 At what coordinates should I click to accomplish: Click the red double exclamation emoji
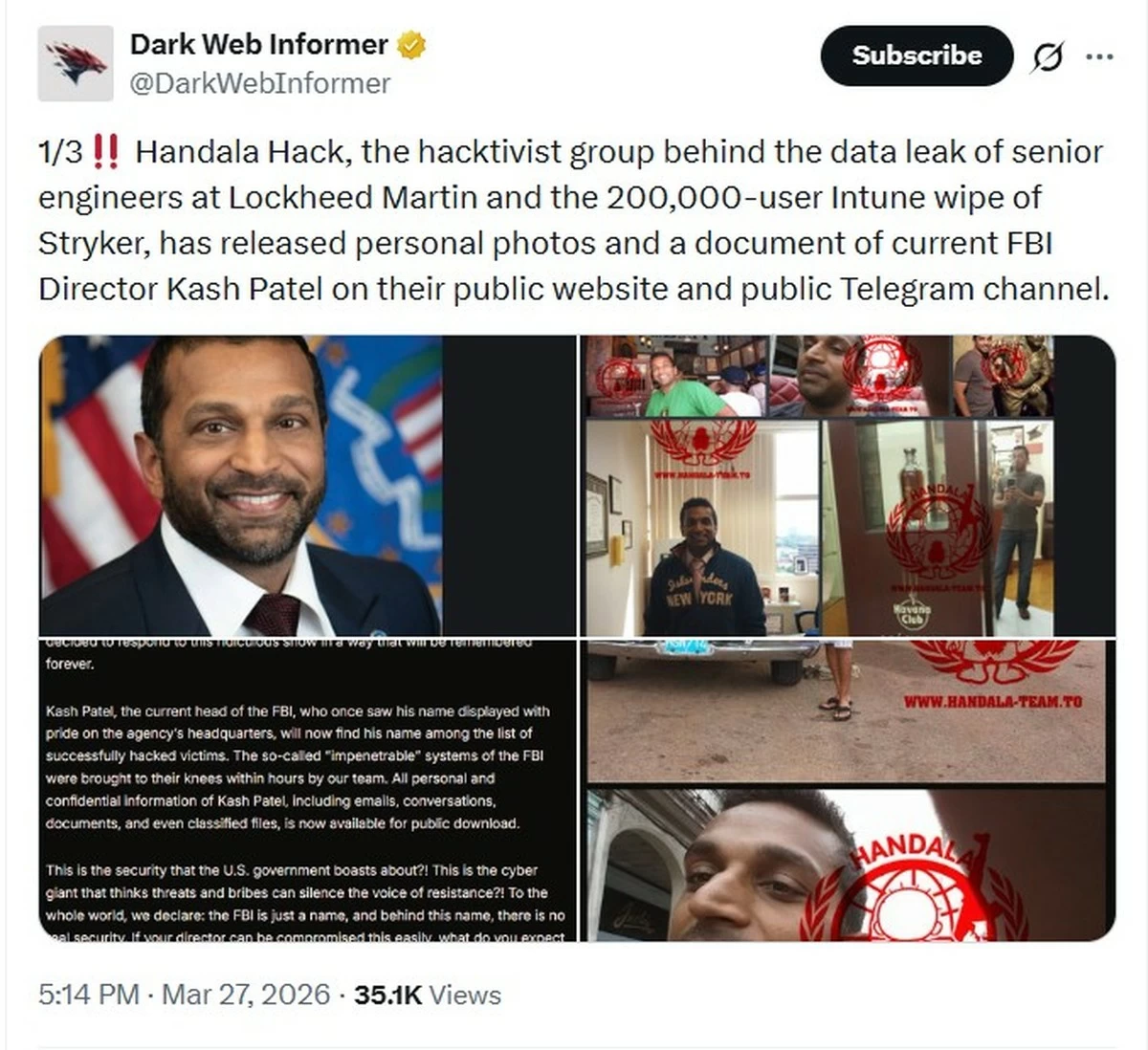click(x=107, y=151)
